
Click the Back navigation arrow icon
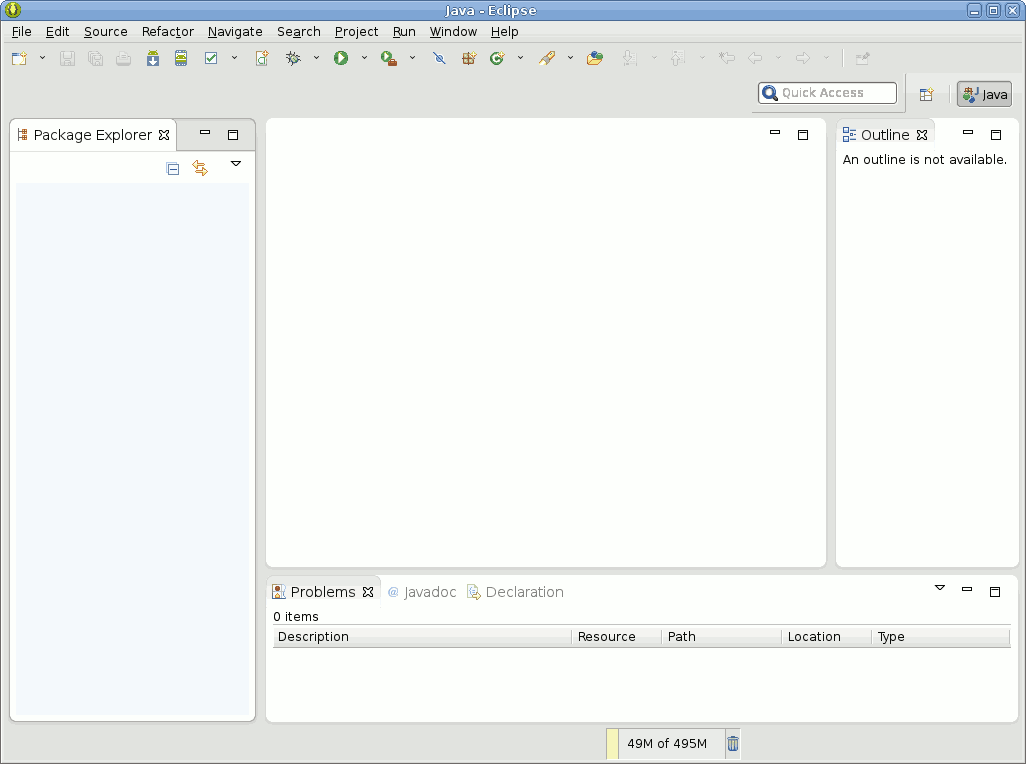(755, 58)
